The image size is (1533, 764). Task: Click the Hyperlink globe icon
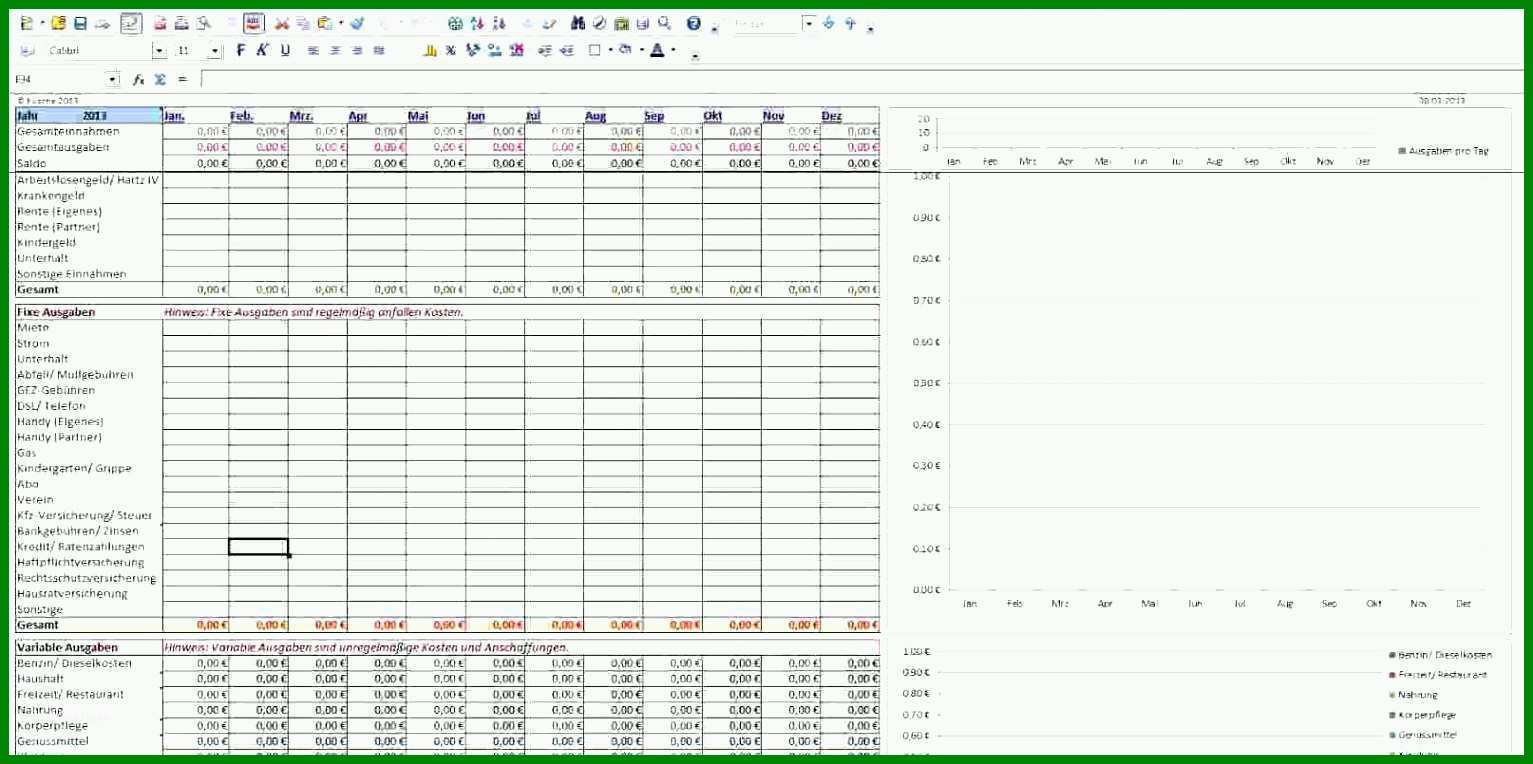[x=455, y=23]
